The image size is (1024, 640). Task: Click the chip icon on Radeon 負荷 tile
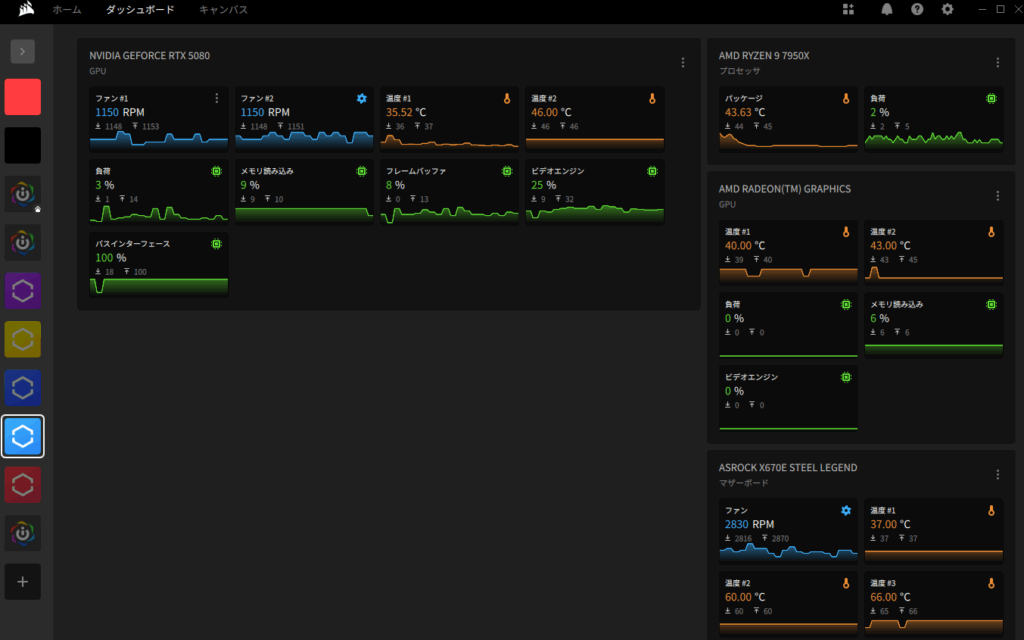[846, 304]
